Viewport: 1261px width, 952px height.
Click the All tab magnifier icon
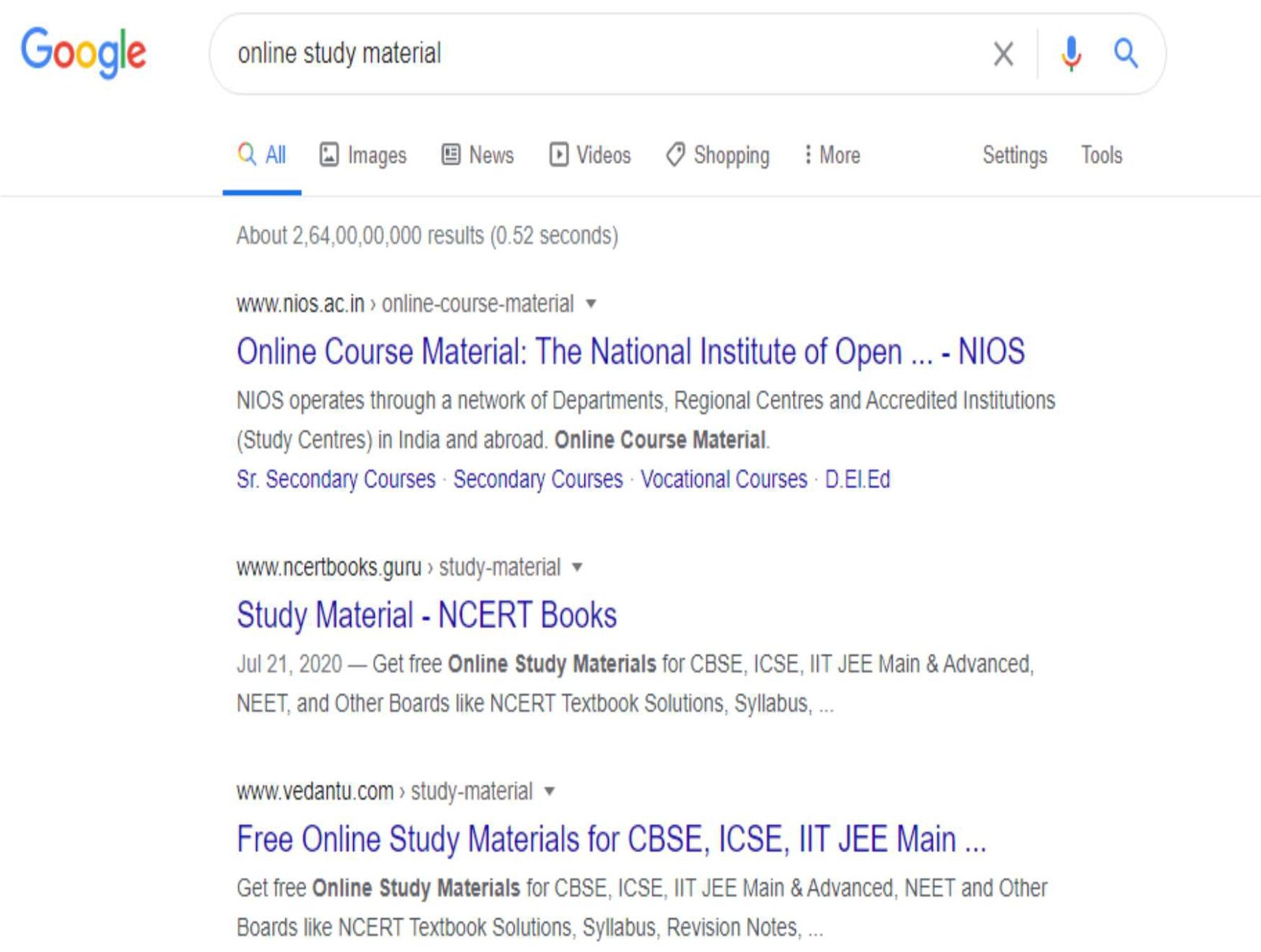tap(247, 154)
